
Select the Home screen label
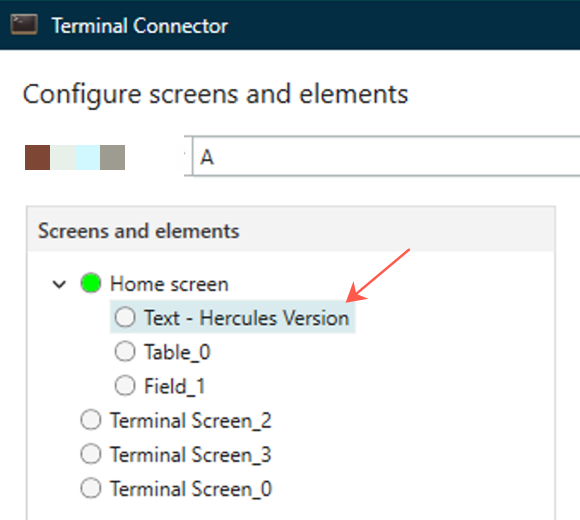169,284
